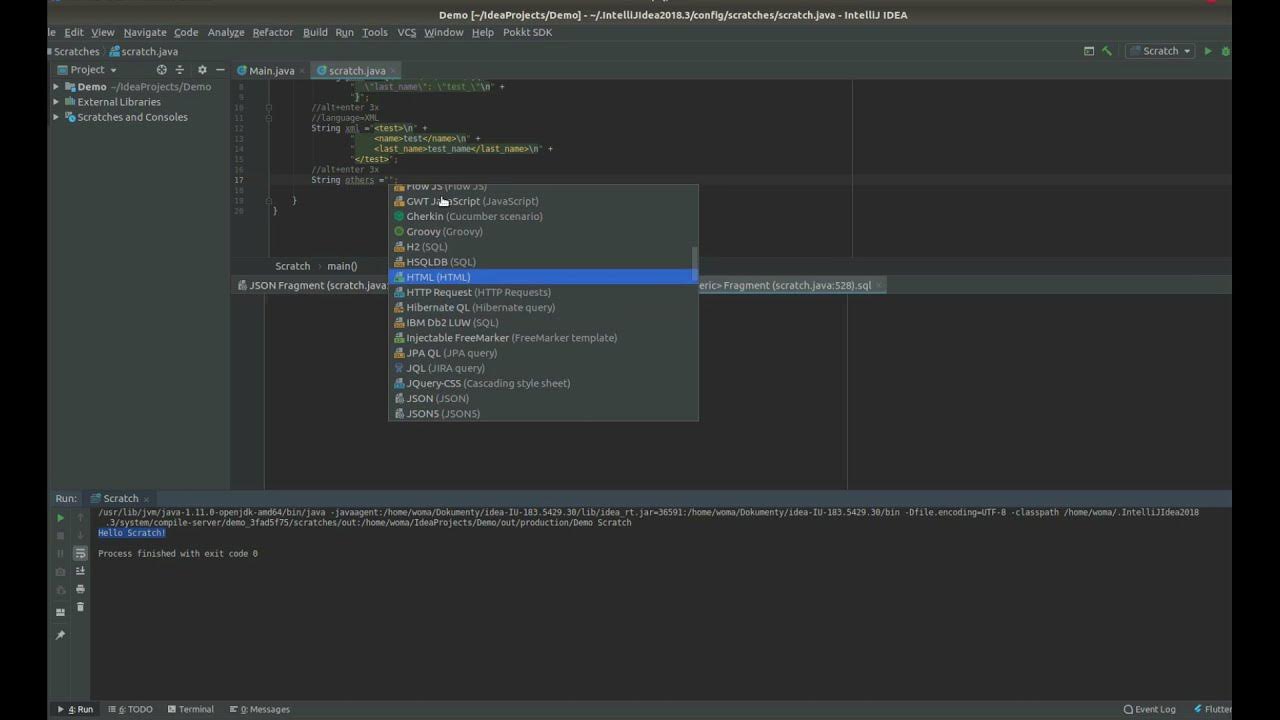1280x720 pixels.
Task: Expand External Libraries node
Action: (x=56, y=102)
